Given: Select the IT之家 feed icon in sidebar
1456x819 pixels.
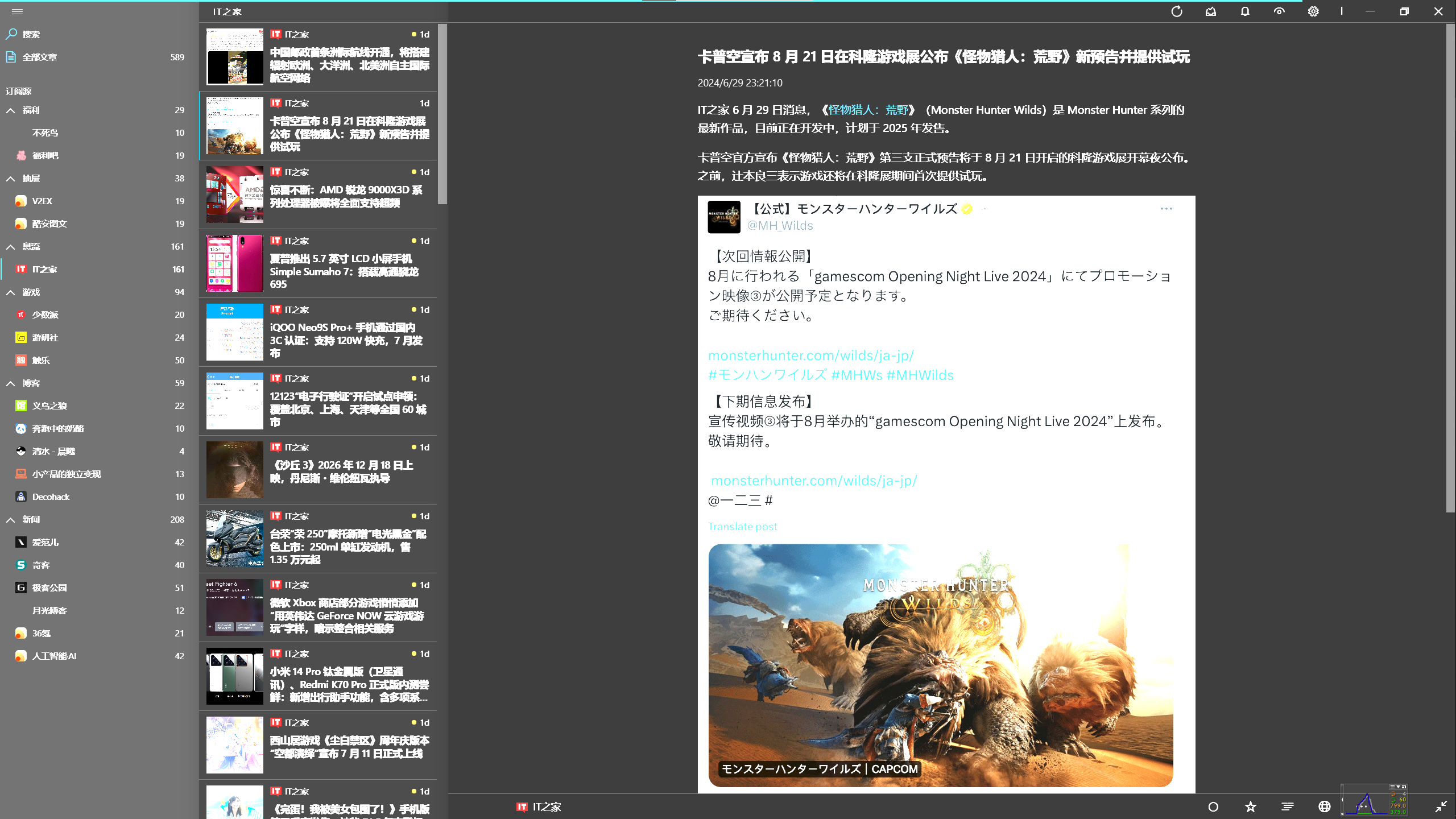Looking at the screenshot, I should point(21,270).
